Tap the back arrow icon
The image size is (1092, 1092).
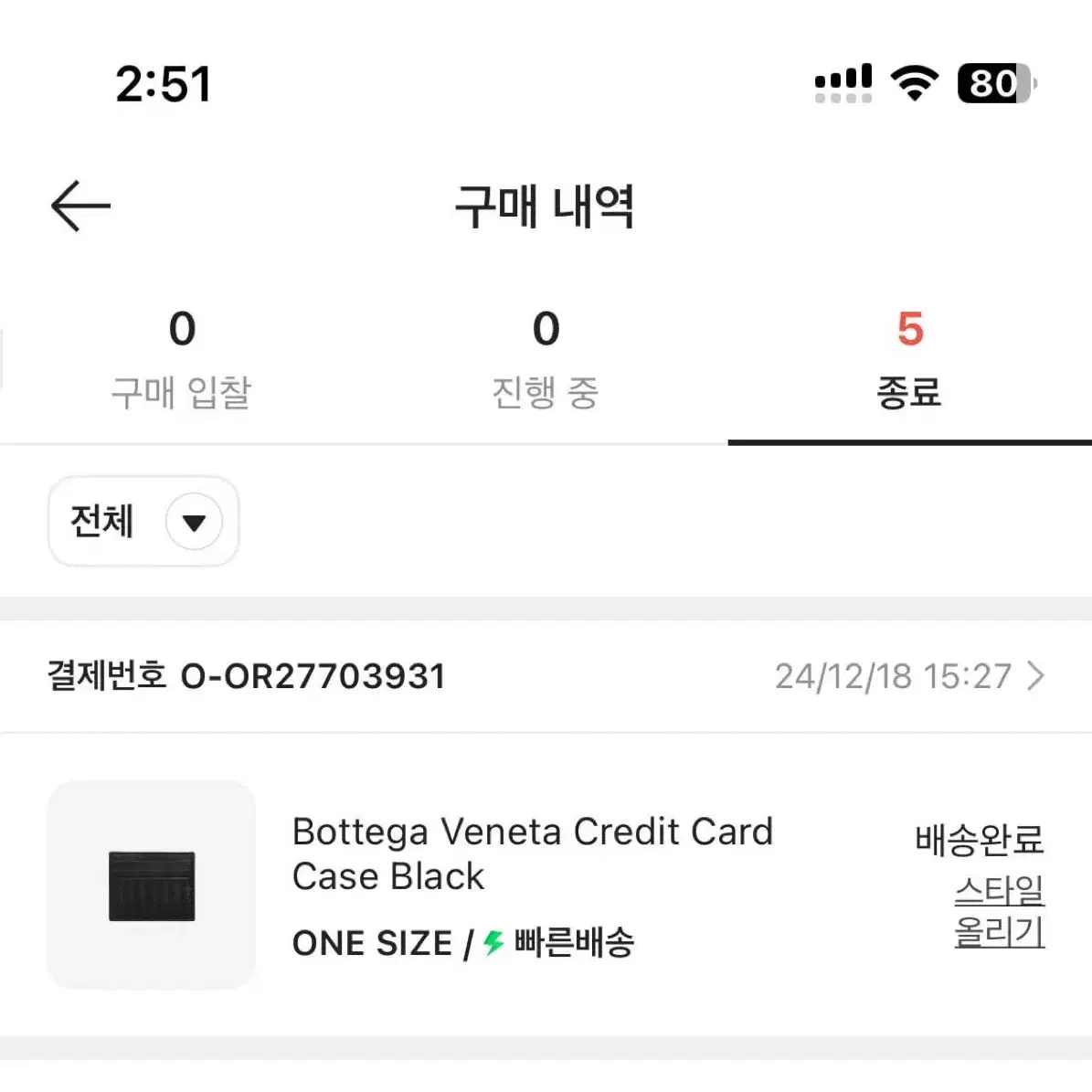pyautogui.click(x=80, y=207)
